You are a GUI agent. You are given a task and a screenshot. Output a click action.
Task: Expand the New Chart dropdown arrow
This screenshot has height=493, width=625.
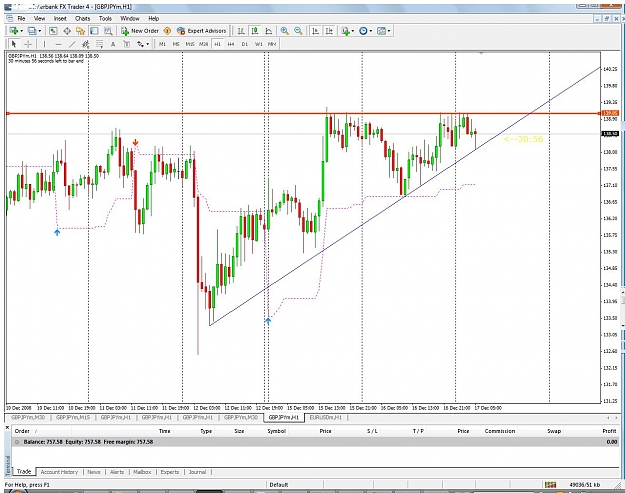pos(22,31)
